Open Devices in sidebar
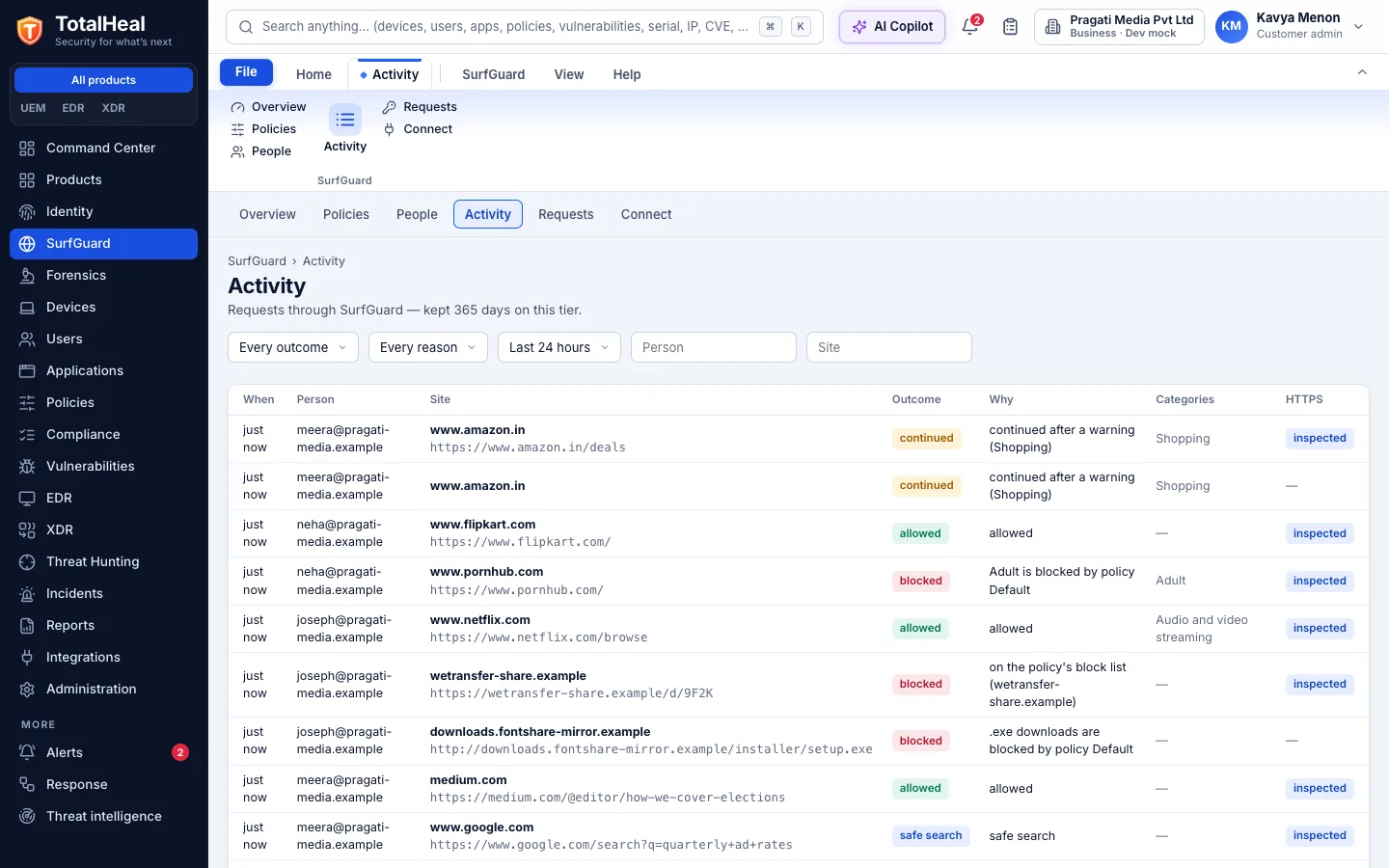 [103, 307]
